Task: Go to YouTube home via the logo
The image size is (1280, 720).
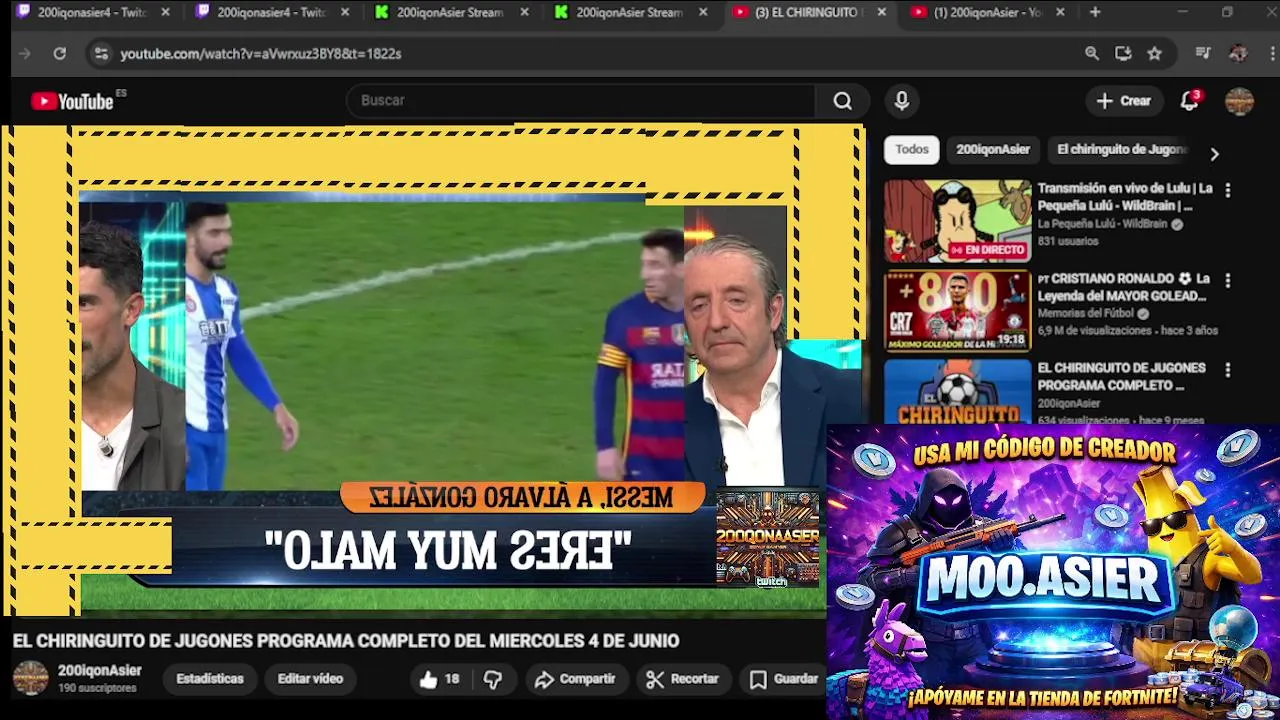Action: [x=72, y=101]
